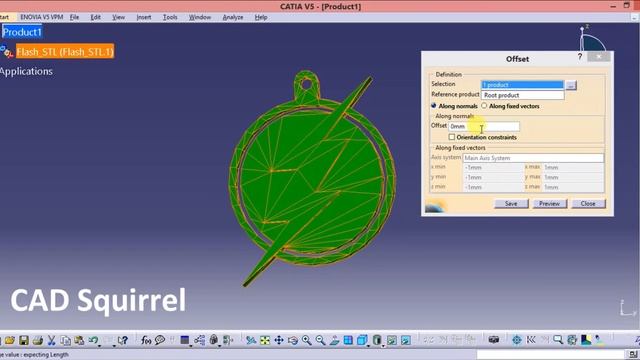Expand view mode shading dropdown arrow
This screenshot has height=360, width=640.
383,346
